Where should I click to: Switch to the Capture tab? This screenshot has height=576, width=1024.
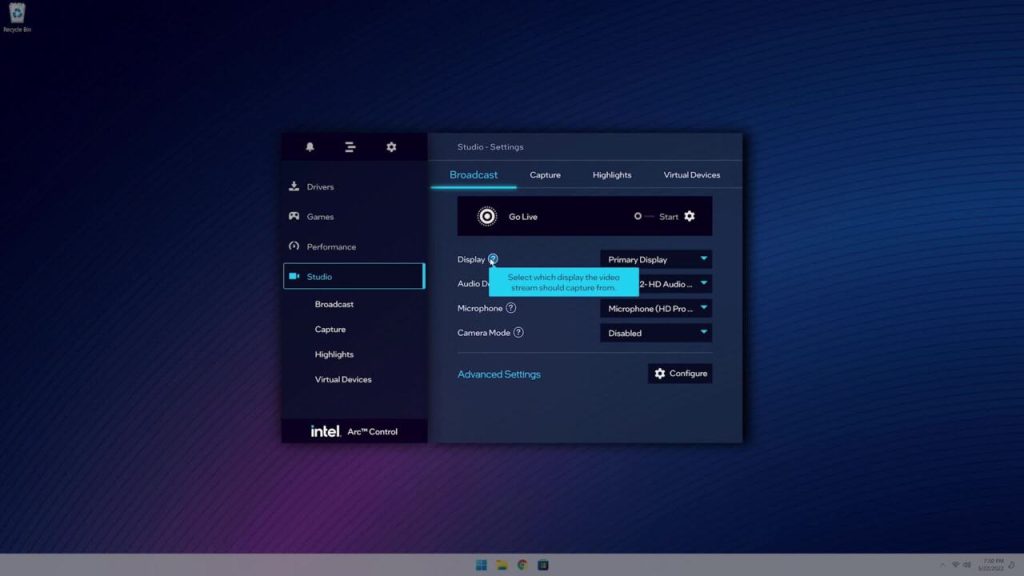point(545,175)
